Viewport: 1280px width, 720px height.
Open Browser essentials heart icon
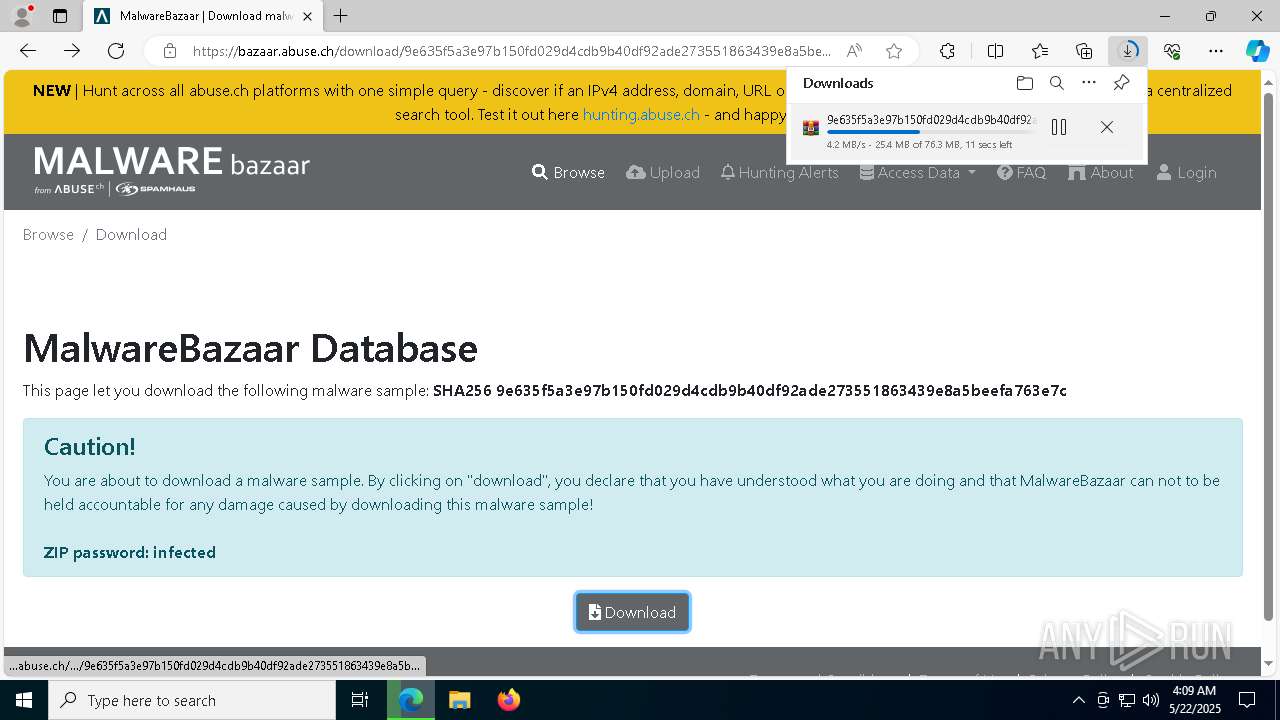[1172, 51]
